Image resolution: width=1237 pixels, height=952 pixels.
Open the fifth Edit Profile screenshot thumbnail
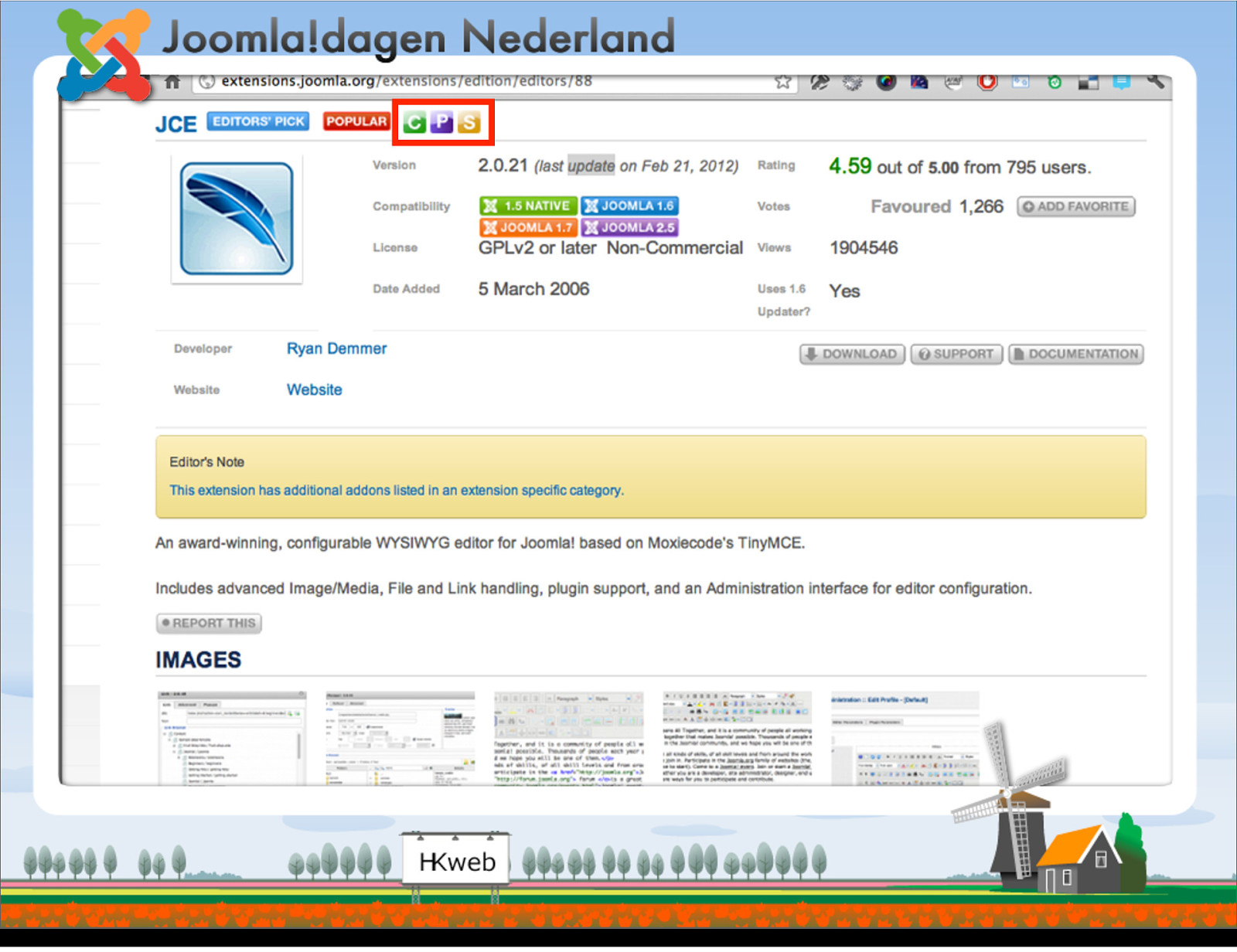905,738
